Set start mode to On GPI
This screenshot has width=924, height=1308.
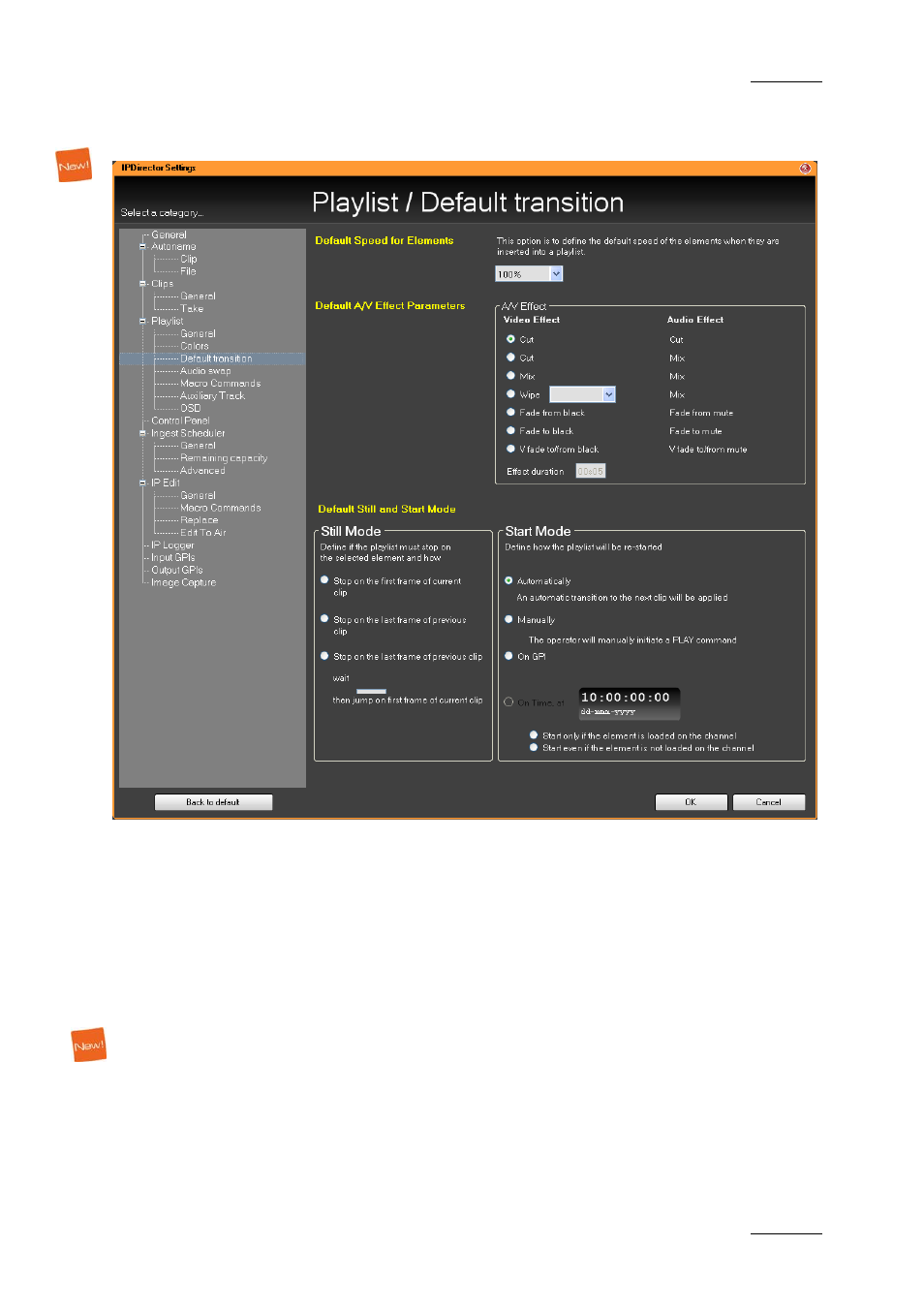[x=508, y=656]
